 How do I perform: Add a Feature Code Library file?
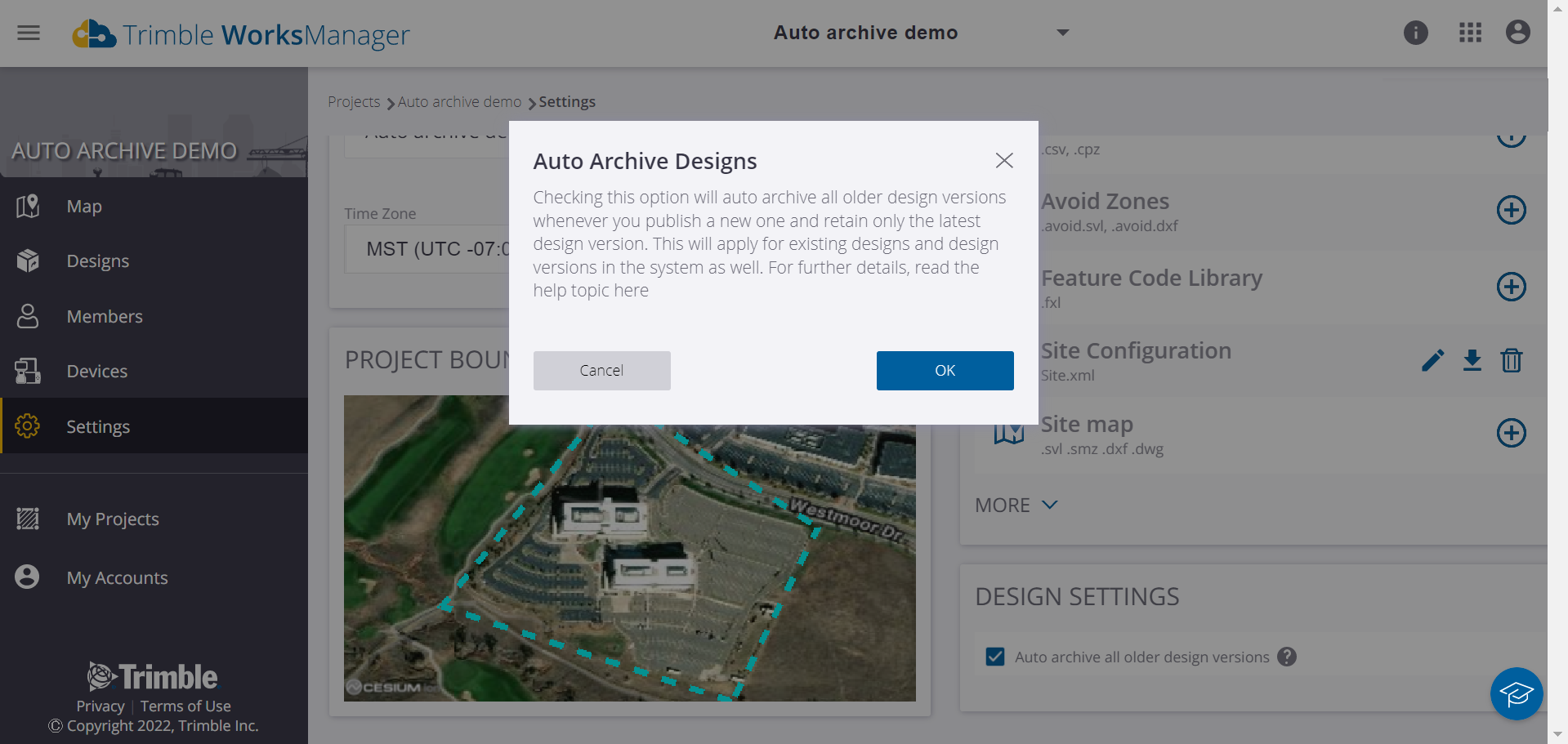(x=1511, y=287)
